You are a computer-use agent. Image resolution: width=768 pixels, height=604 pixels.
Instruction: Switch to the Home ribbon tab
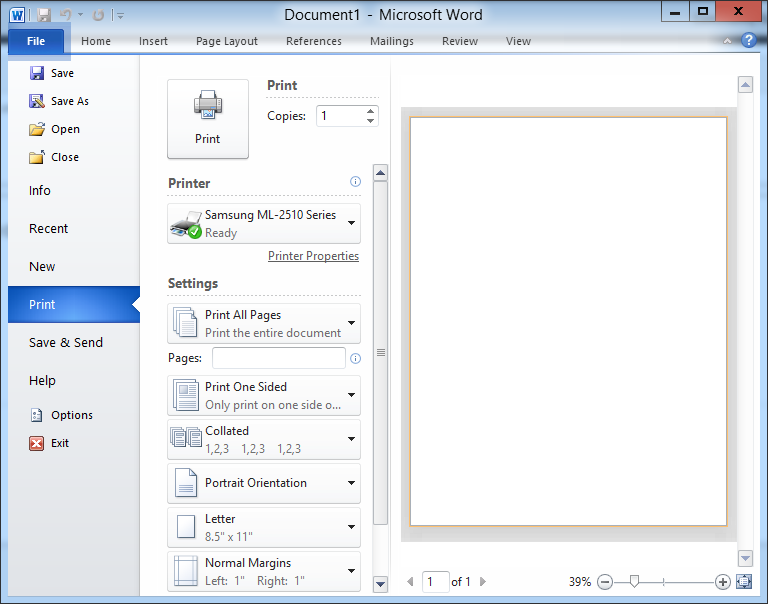[x=96, y=41]
